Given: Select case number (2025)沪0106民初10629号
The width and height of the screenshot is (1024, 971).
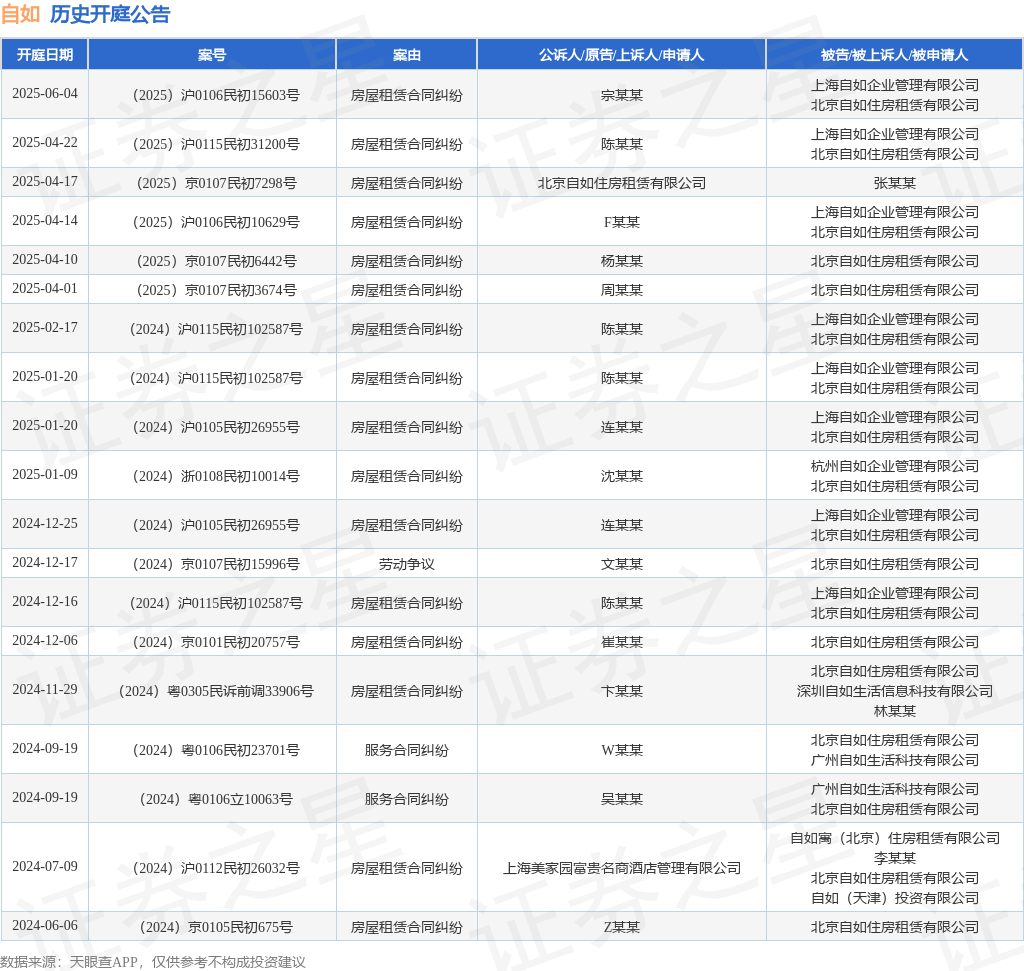Looking at the screenshot, I should [x=216, y=223].
